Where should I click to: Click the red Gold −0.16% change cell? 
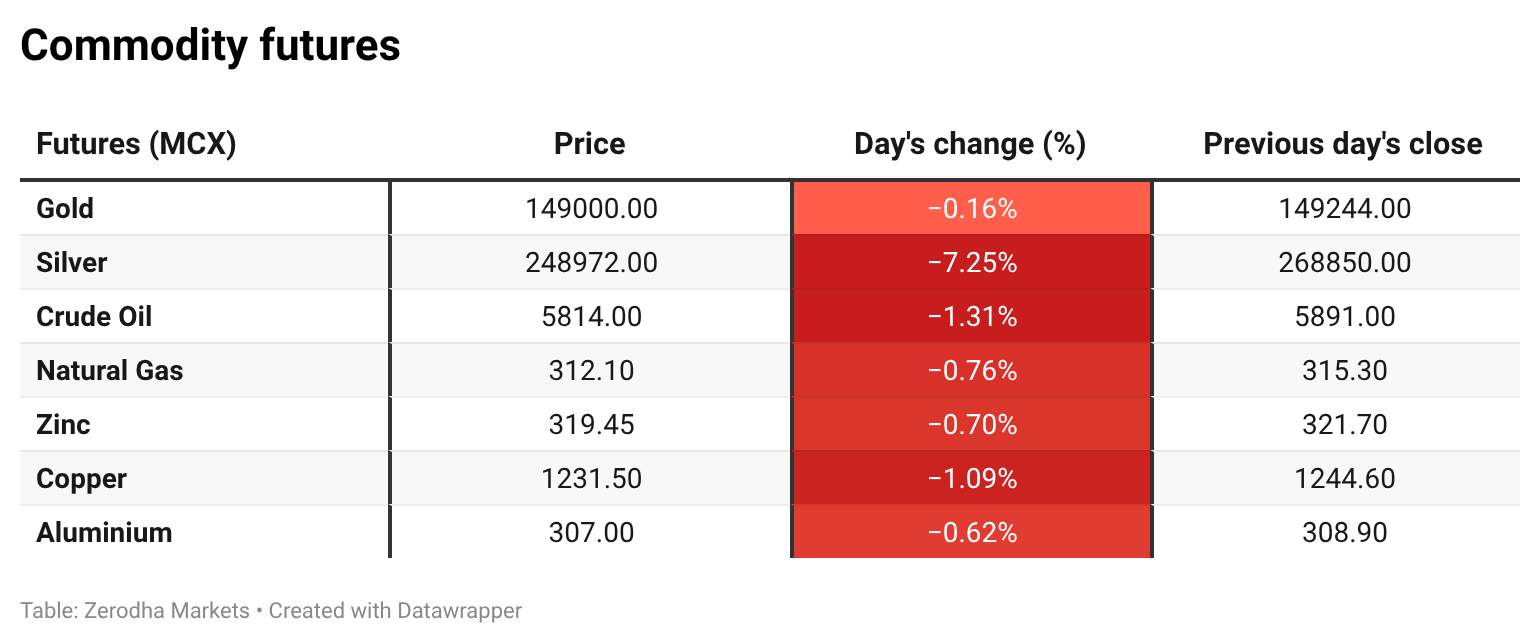[971, 209]
